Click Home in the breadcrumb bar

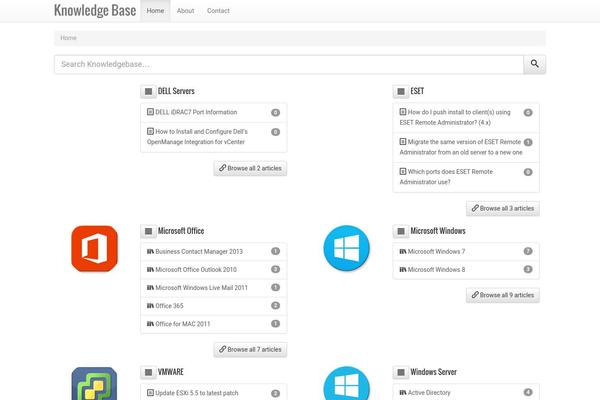pyautogui.click(x=68, y=38)
